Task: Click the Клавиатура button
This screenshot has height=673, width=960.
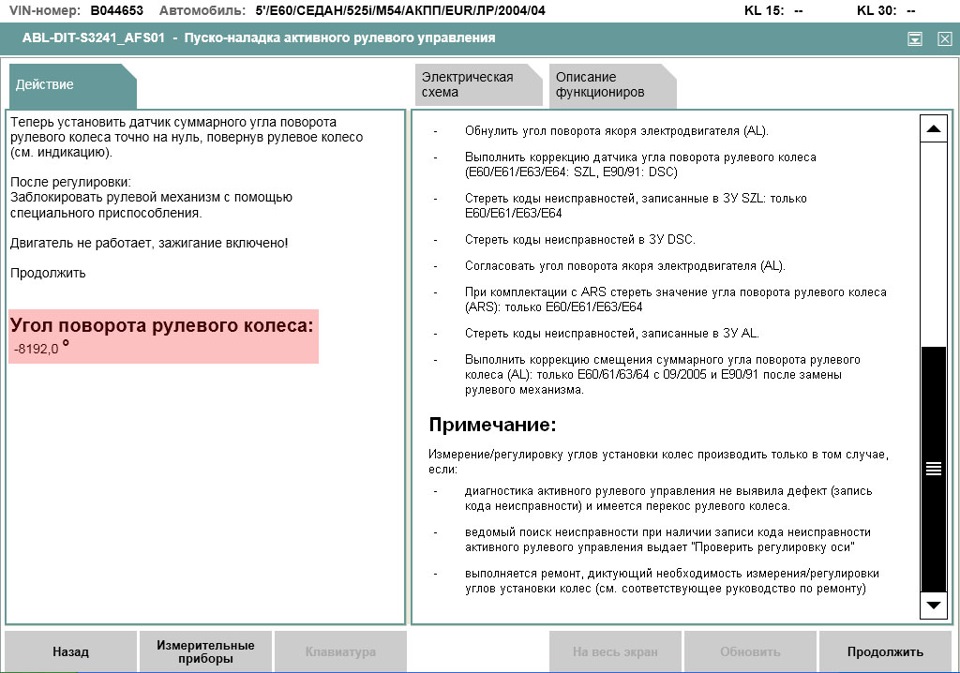Action: click(x=340, y=652)
